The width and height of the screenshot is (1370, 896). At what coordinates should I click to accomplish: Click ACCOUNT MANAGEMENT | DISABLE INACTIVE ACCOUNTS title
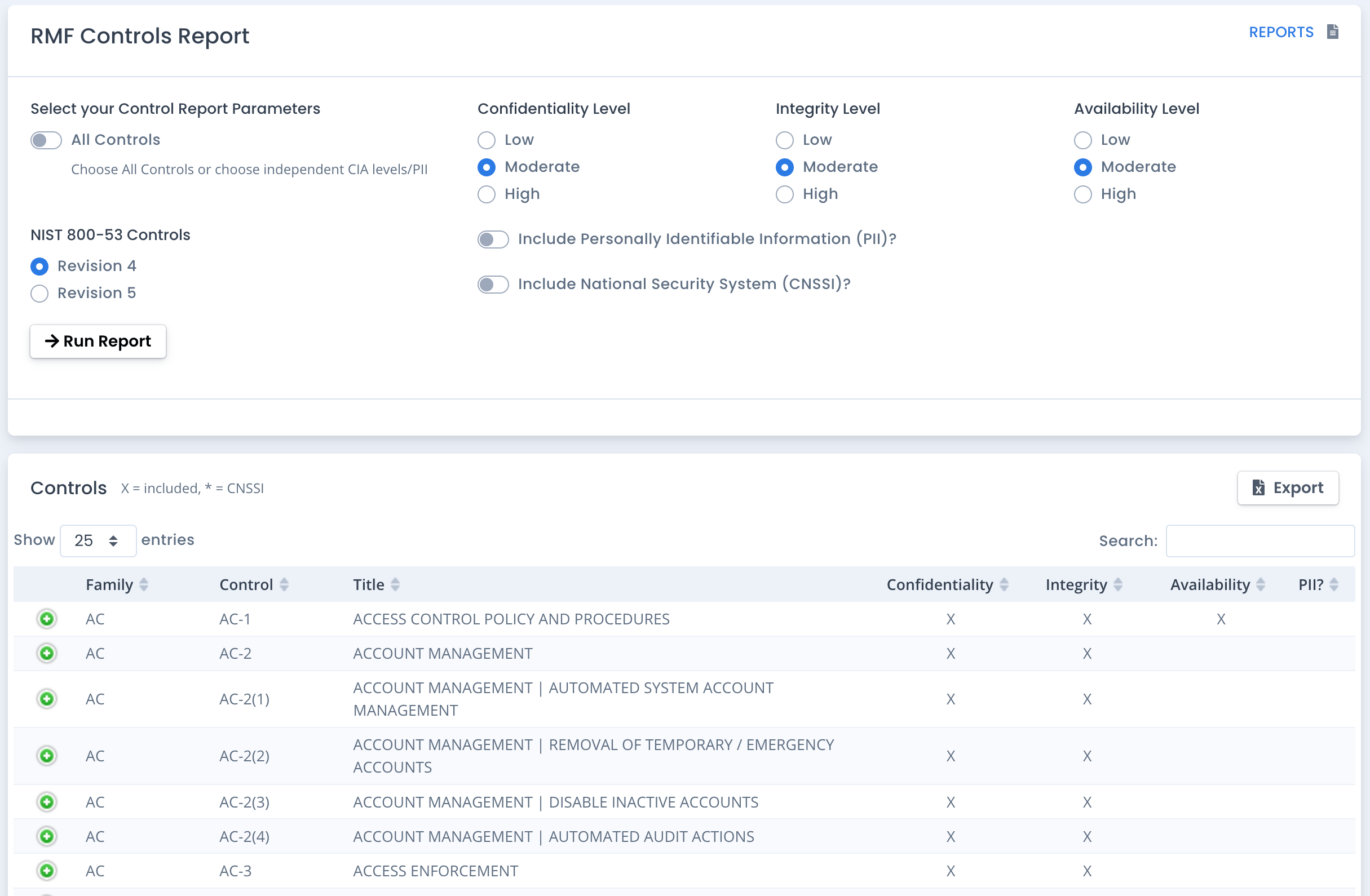tap(555, 802)
